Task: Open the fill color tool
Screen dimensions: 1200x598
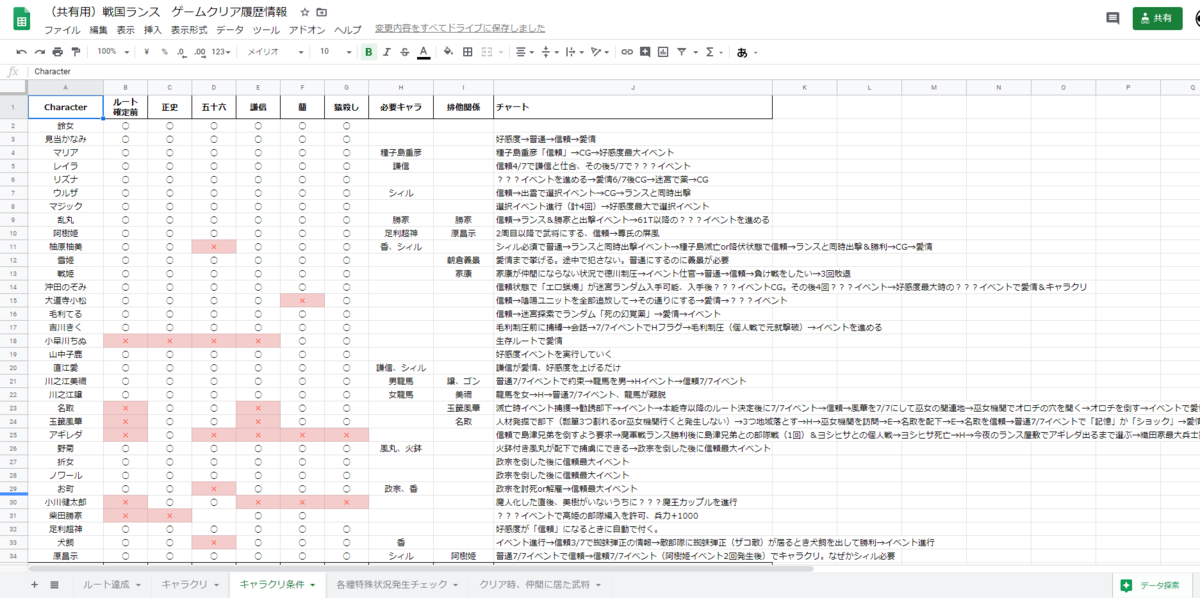Action: coord(447,52)
